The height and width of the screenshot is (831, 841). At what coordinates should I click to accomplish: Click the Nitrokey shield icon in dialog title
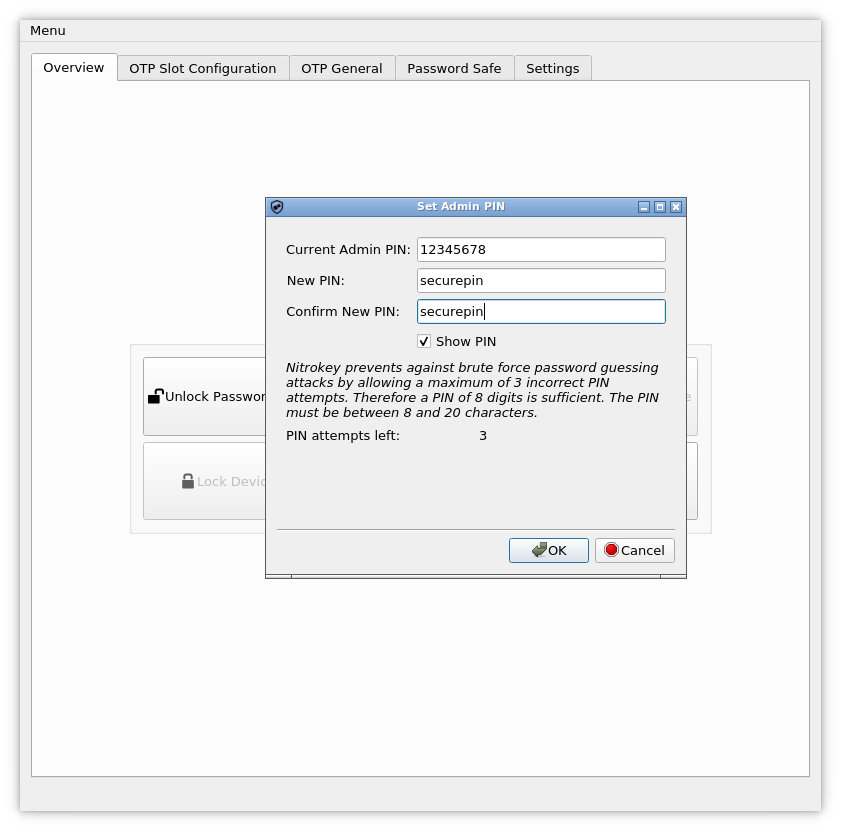click(277, 207)
